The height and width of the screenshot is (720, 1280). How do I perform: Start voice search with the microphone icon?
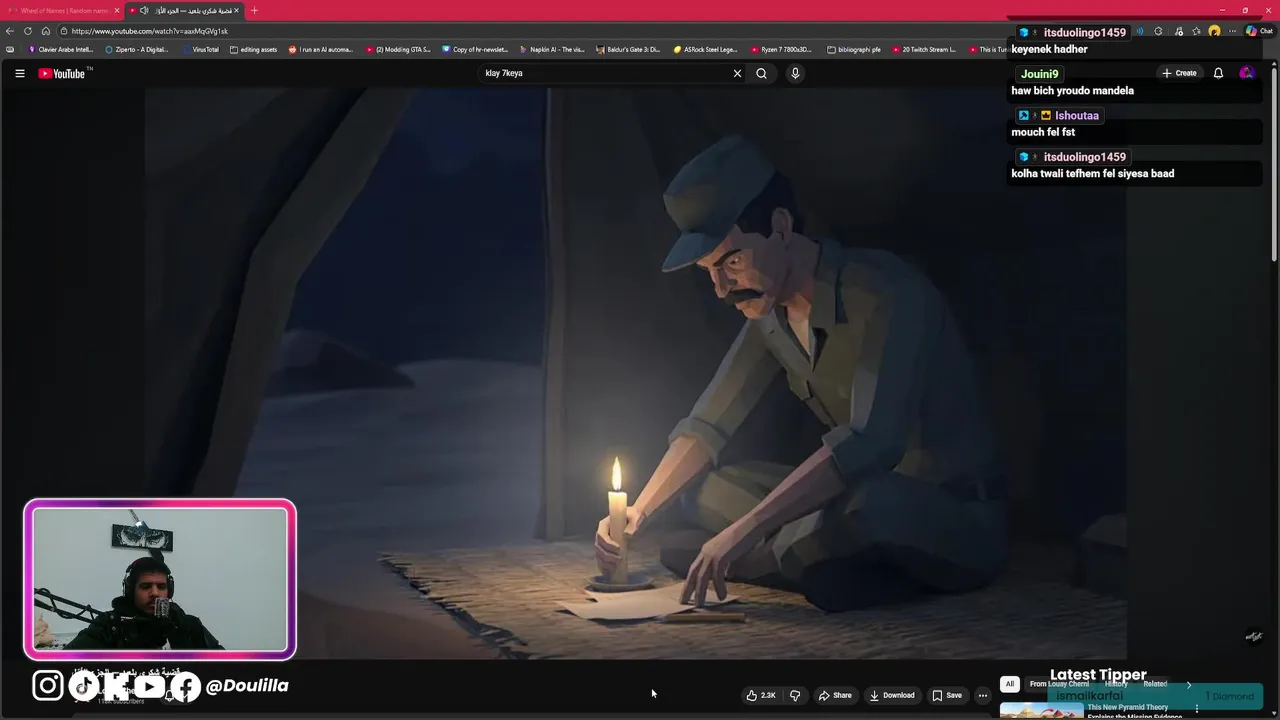pos(795,73)
